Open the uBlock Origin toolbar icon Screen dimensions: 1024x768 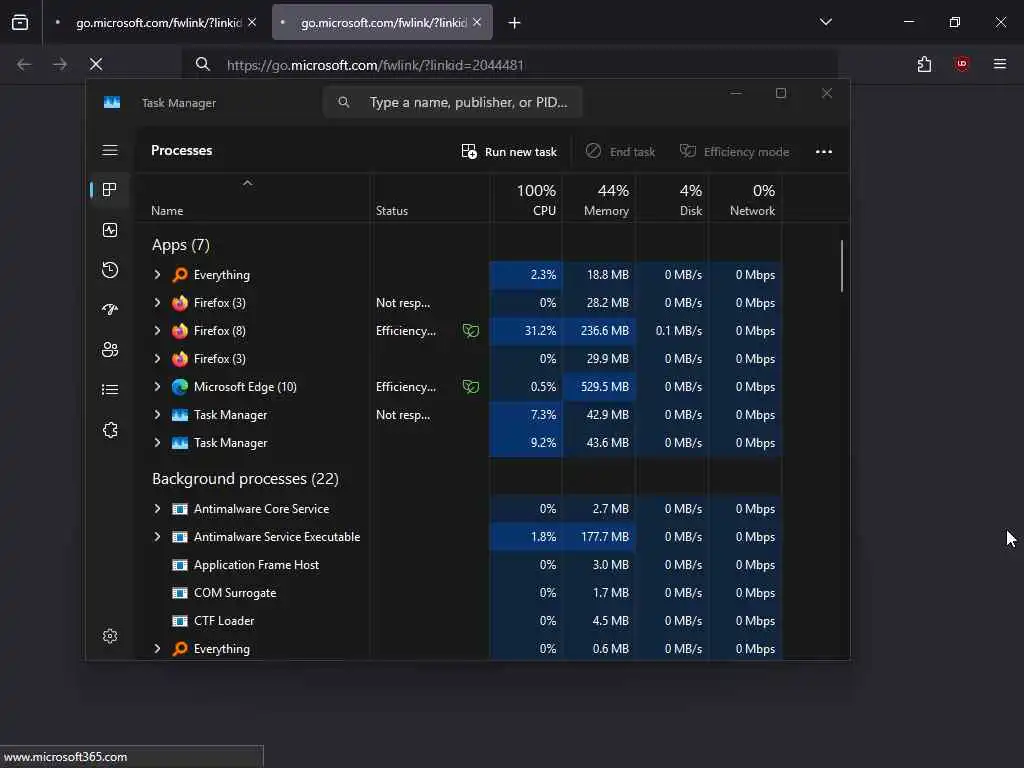(x=961, y=64)
